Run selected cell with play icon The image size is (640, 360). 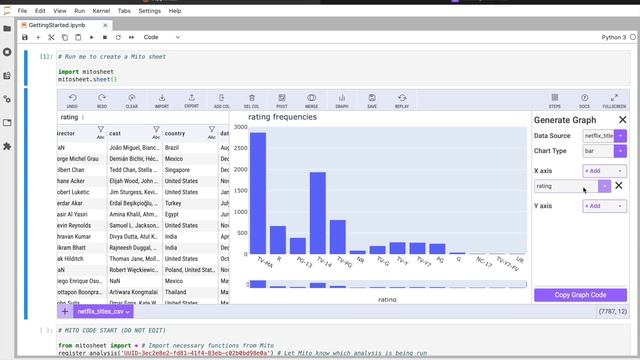[91, 37]
